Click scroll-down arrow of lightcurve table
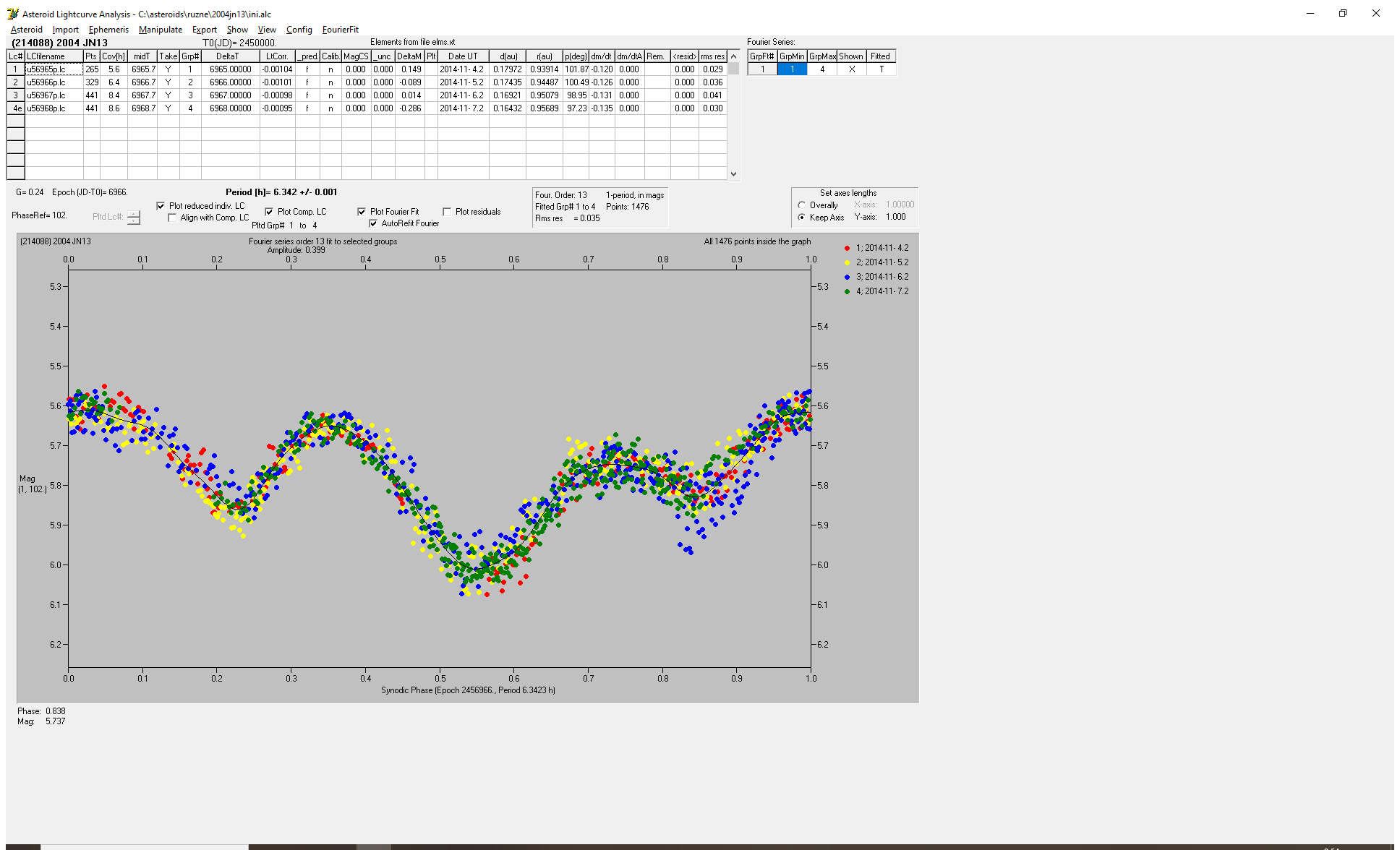 734,173
